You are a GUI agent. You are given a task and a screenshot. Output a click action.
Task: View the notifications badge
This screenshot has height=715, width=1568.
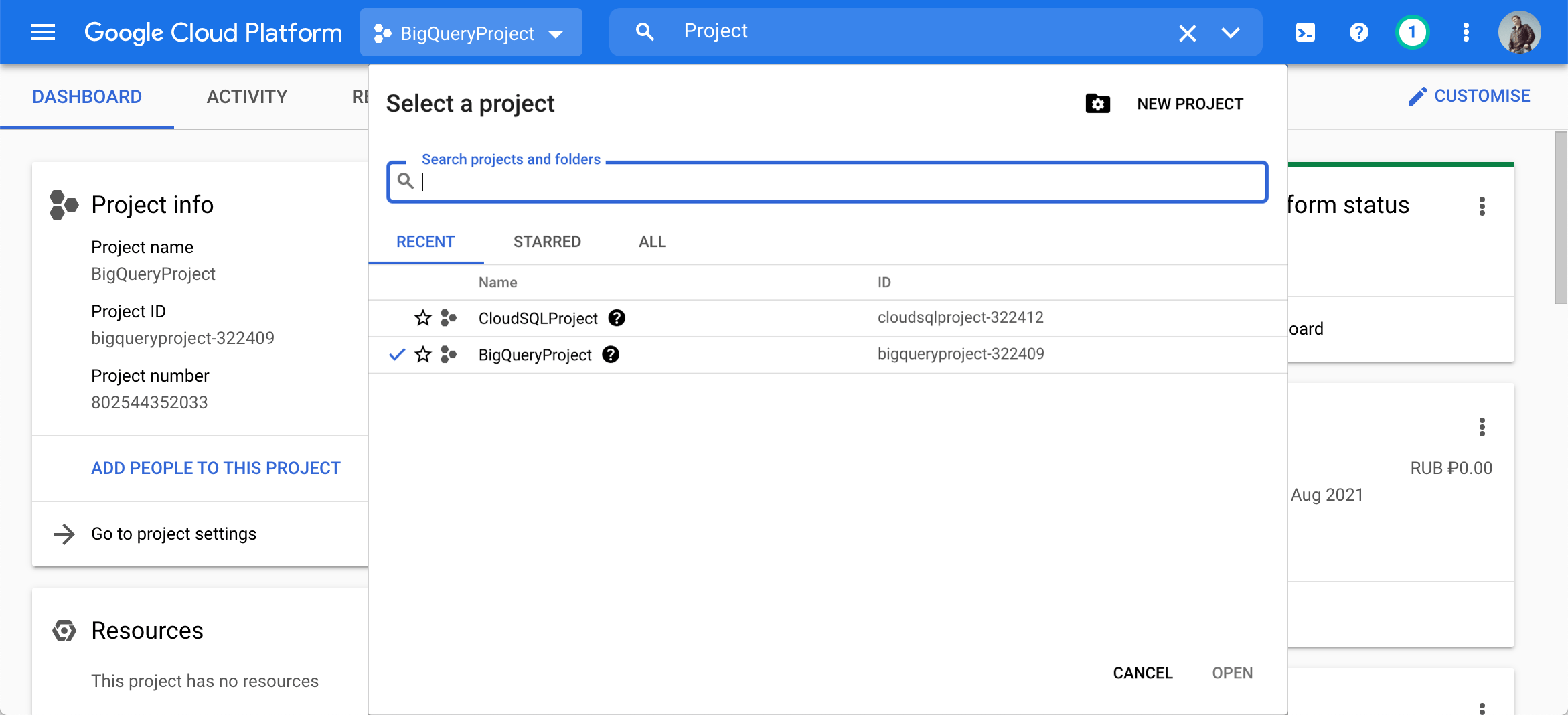[x=1411, y=32]
